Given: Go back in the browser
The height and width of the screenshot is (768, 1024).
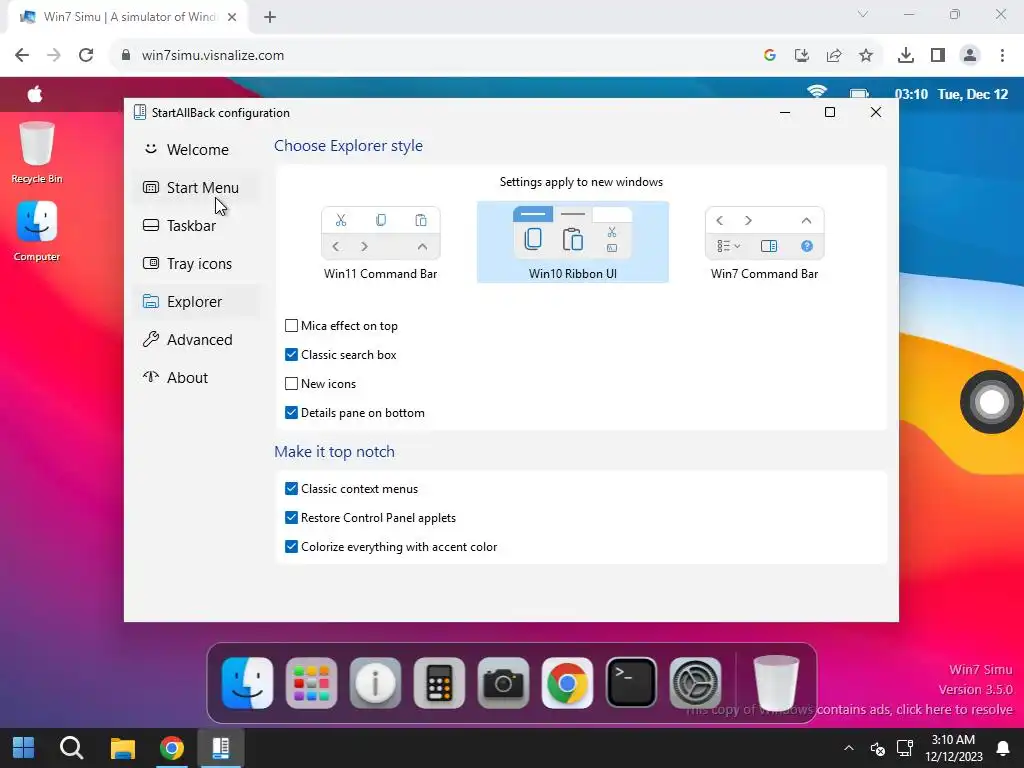Looking at the screenshot, I should [22, 55].
